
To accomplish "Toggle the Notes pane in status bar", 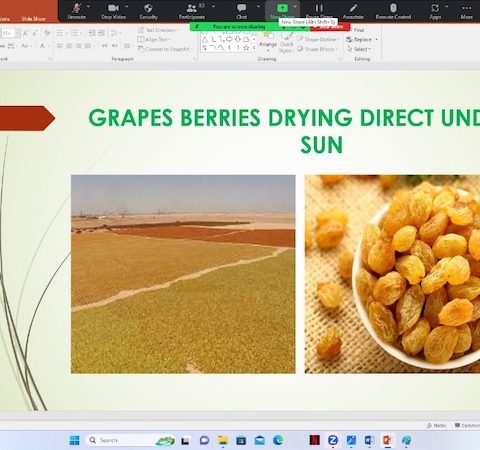I will pos(437,426).
